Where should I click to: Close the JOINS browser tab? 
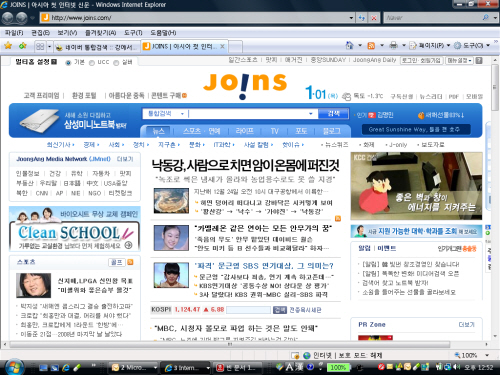[x=222, y=46]
